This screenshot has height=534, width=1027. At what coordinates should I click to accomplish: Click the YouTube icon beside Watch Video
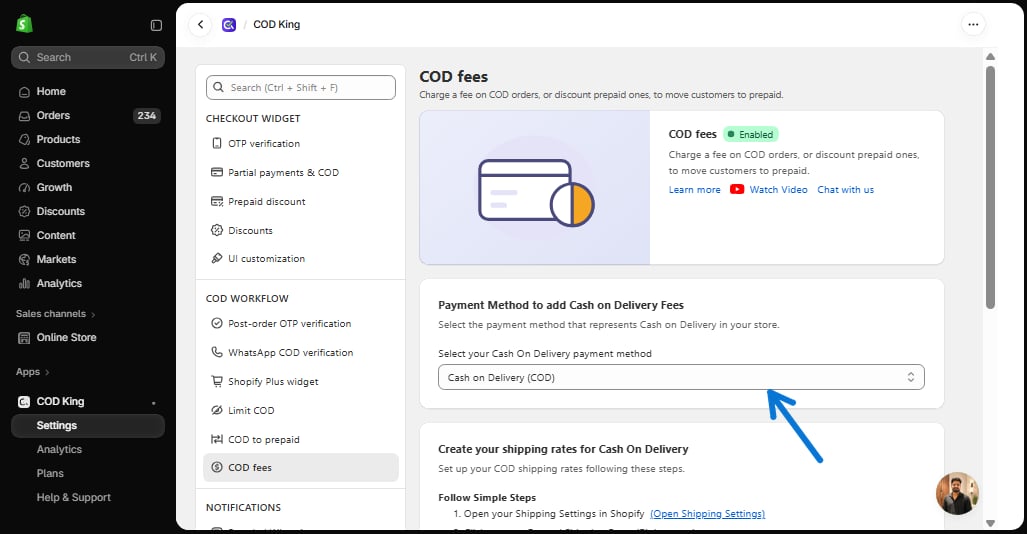(x=737, y=189)
